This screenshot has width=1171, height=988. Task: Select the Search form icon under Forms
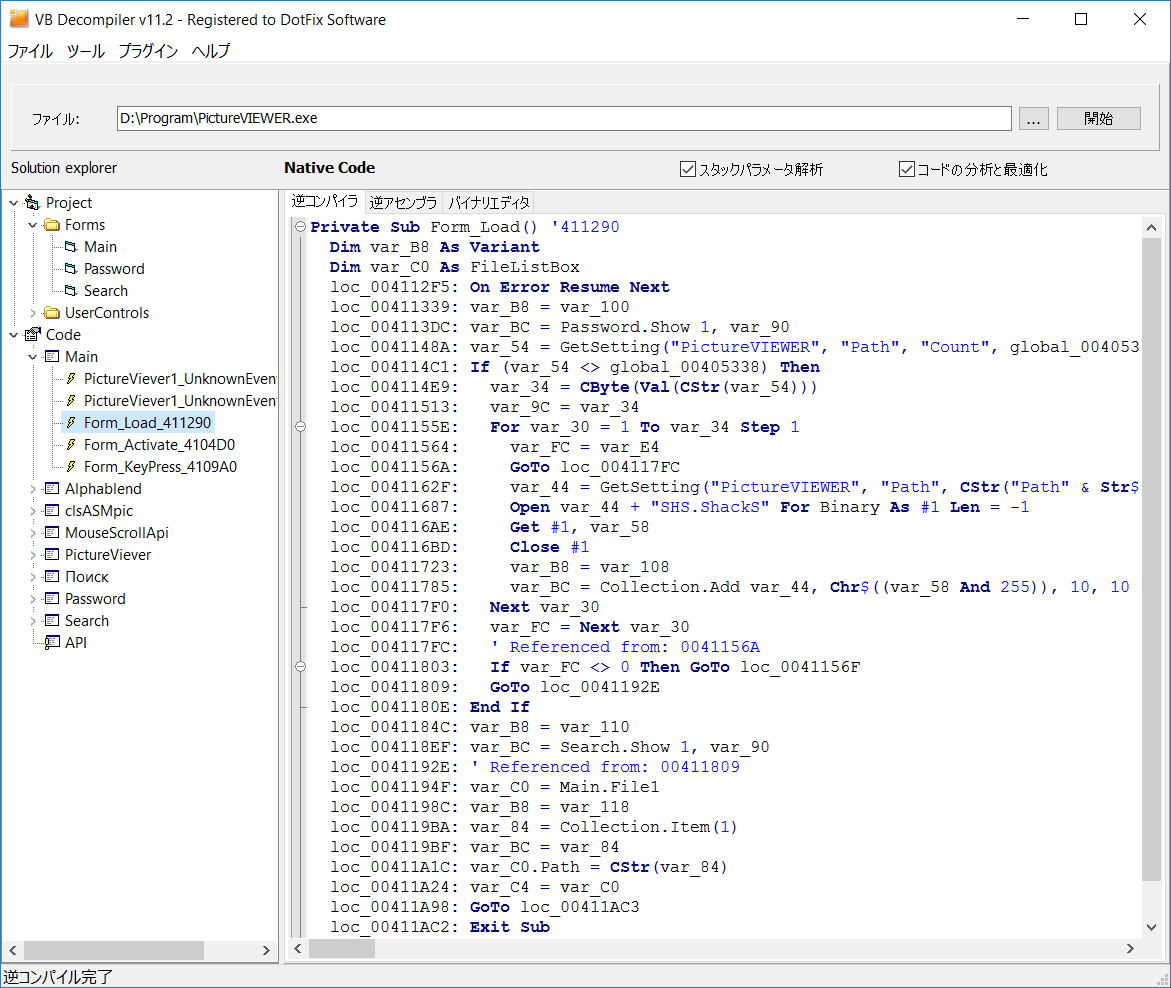point(71,291)
